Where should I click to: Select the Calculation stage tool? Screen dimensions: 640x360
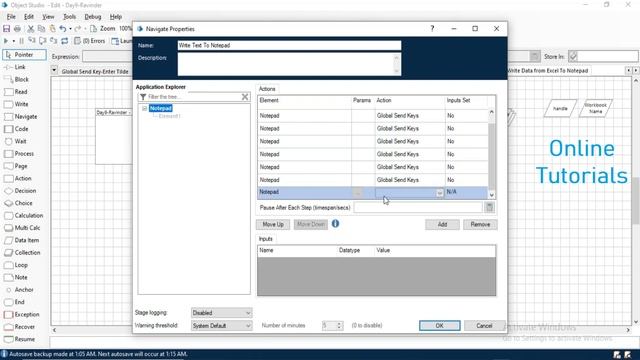(x=24, y=215)
